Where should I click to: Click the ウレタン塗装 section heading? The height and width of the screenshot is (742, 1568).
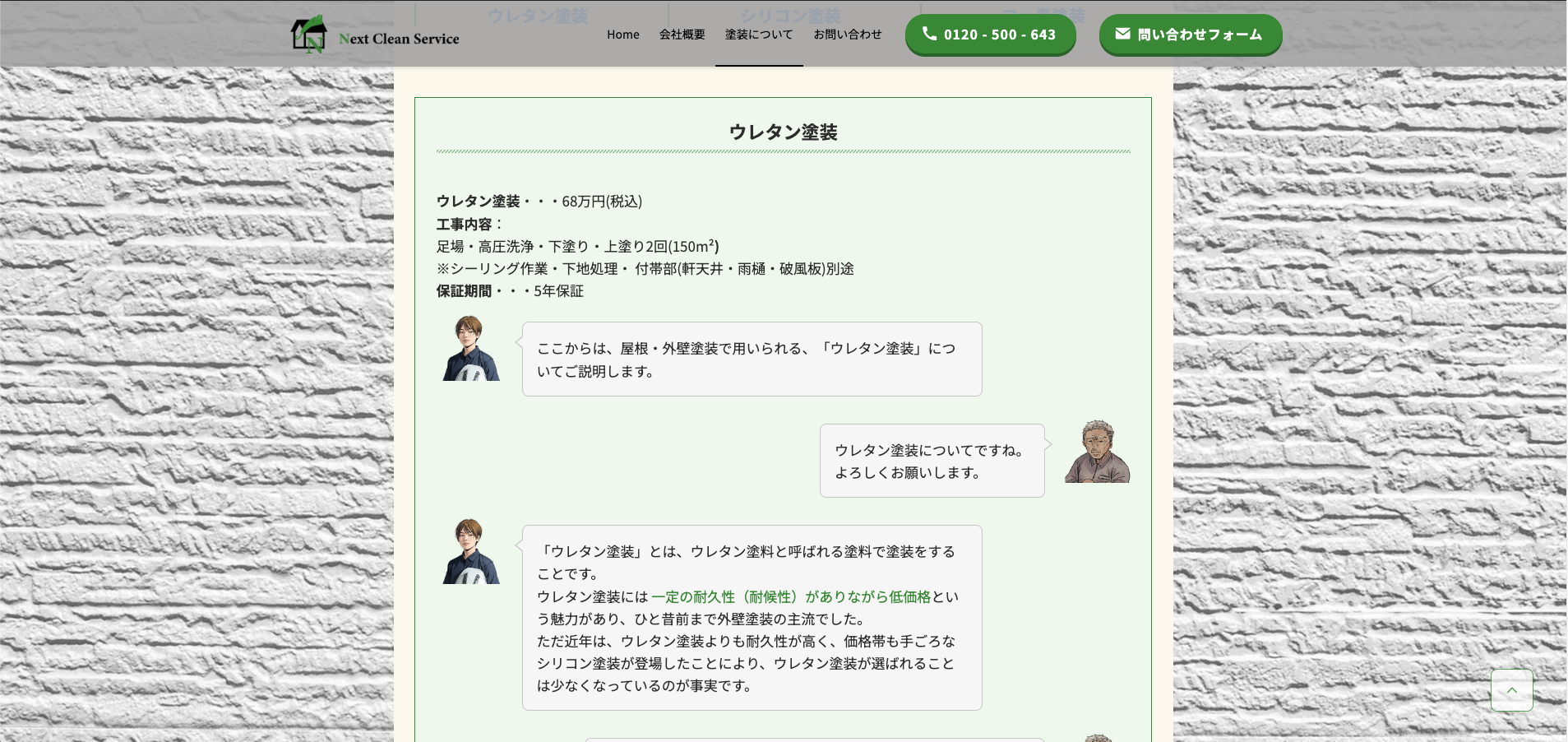pyautogui.click(x=784, y=130)
